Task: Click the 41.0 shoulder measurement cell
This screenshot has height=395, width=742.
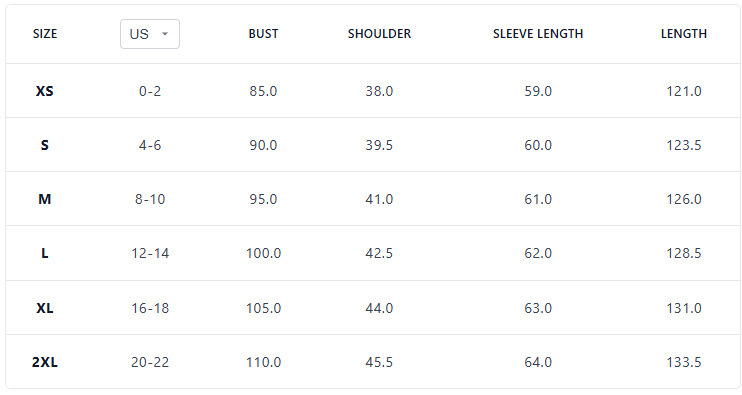Action: (379, 199)
